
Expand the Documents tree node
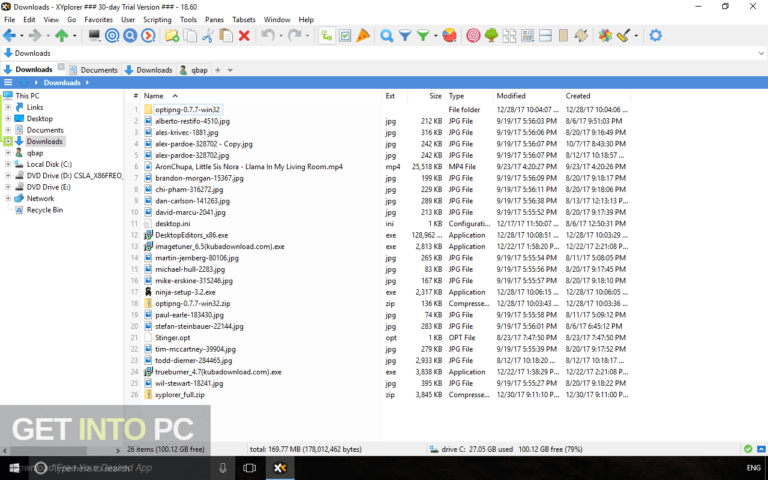[x=8, y=130]
